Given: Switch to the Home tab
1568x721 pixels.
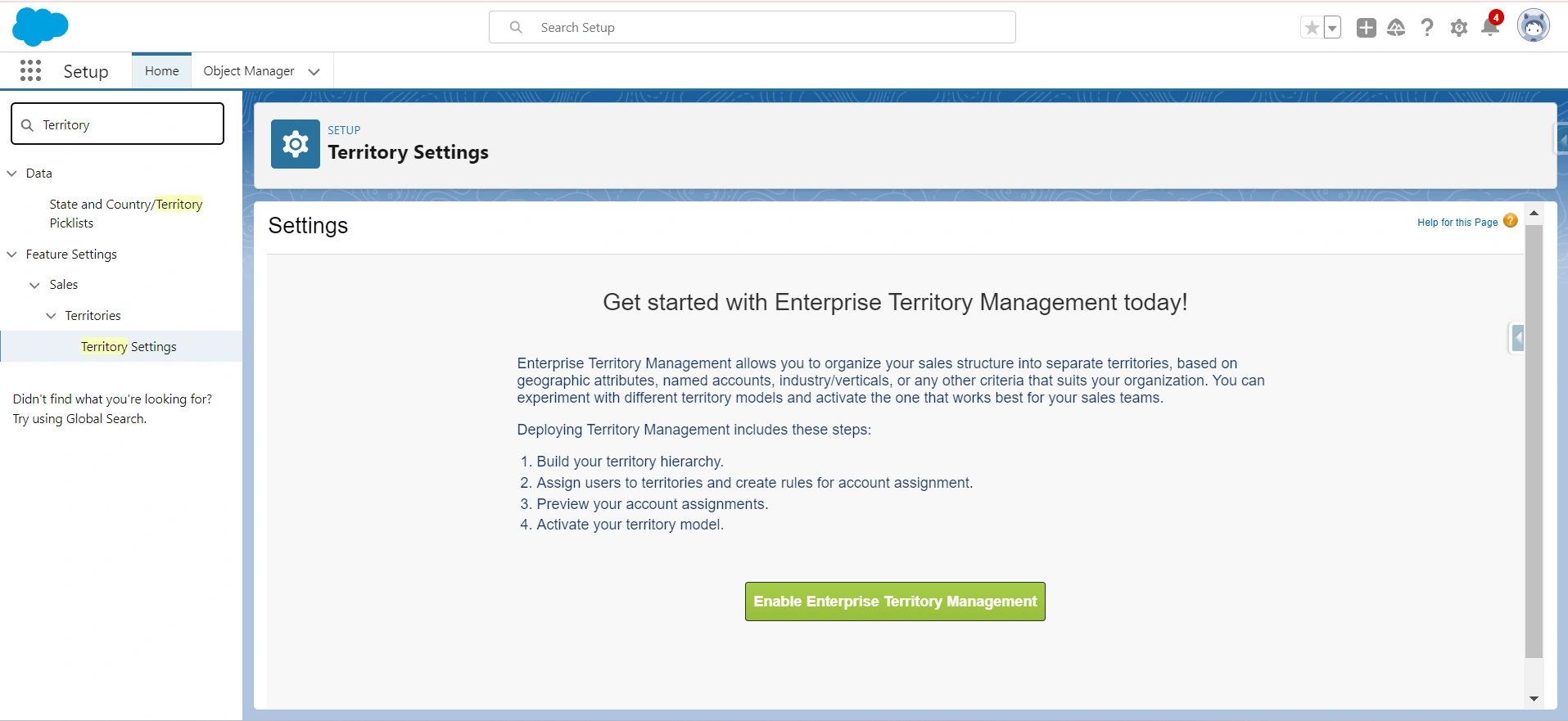Looking at the screenshot, I should (161, 71).
